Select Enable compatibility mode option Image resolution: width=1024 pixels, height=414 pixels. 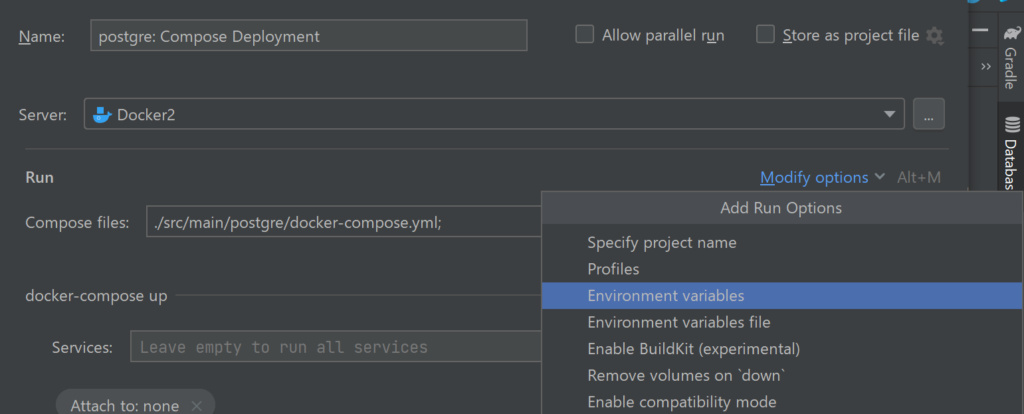[682, 402]
